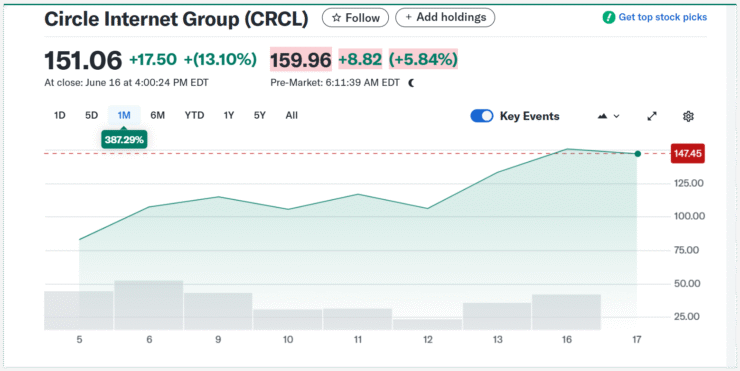The height and width of the screenshot is (371, 740).
Task: Click the pre-market moon icon
Action: (411, 83)
